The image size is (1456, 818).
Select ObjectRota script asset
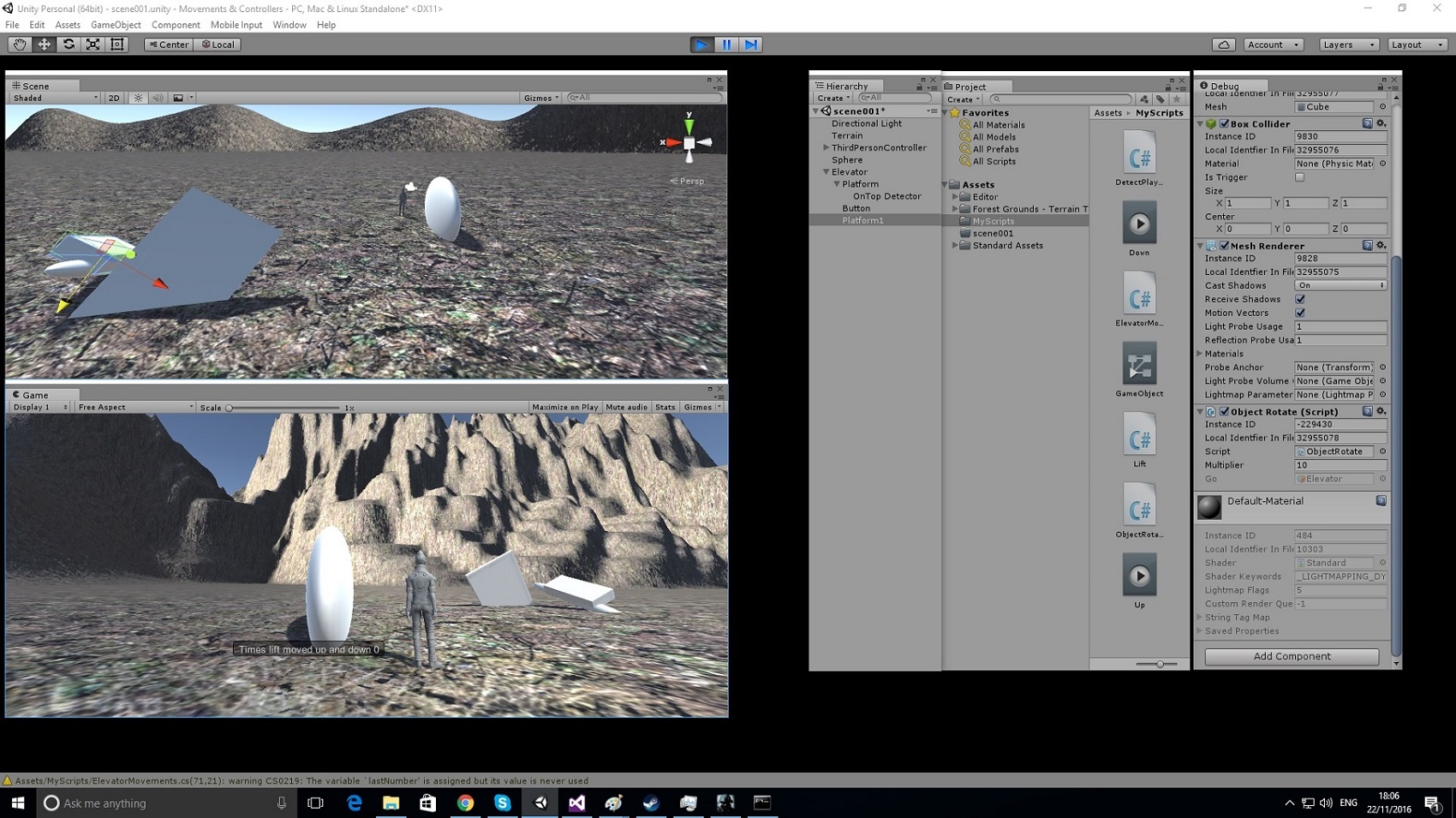click(1139, 510)
